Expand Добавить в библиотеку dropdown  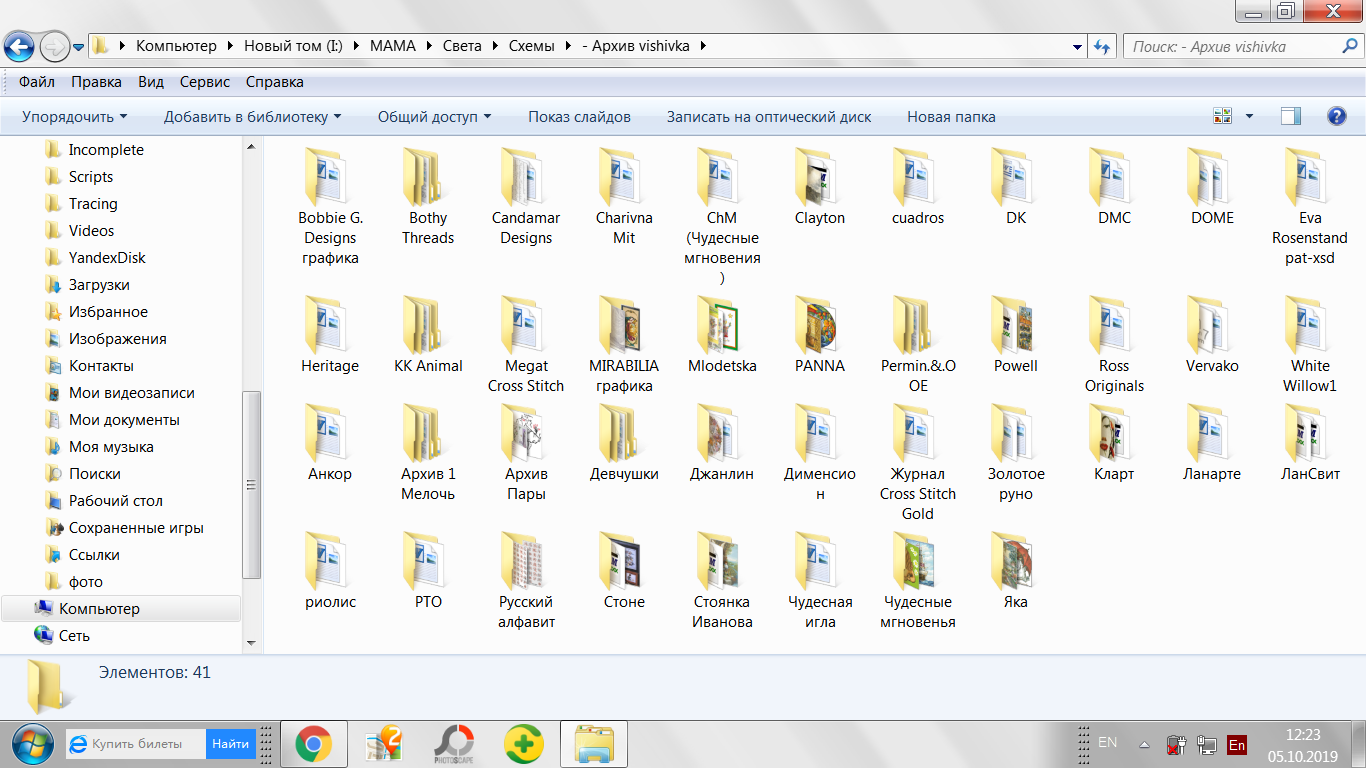click(252, 117)
